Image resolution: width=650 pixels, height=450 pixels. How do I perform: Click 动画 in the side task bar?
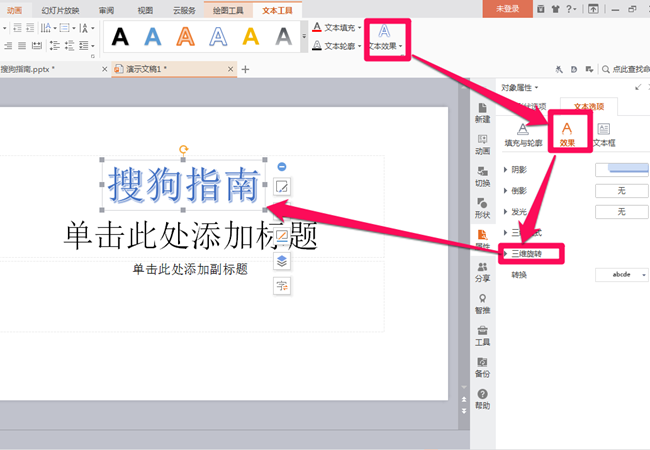[x=483, y=145]
